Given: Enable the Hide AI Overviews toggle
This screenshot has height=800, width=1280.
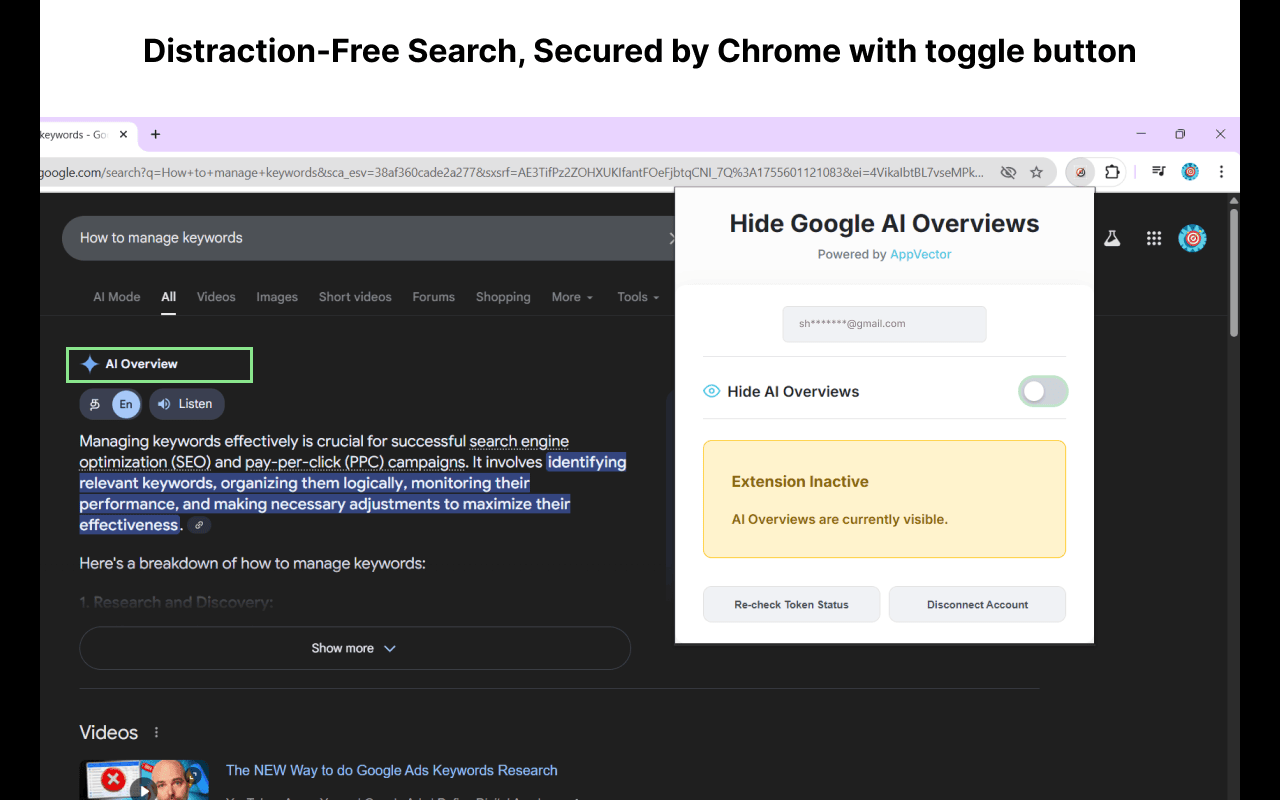Looking at the screenshot, I should point(1043,391).
